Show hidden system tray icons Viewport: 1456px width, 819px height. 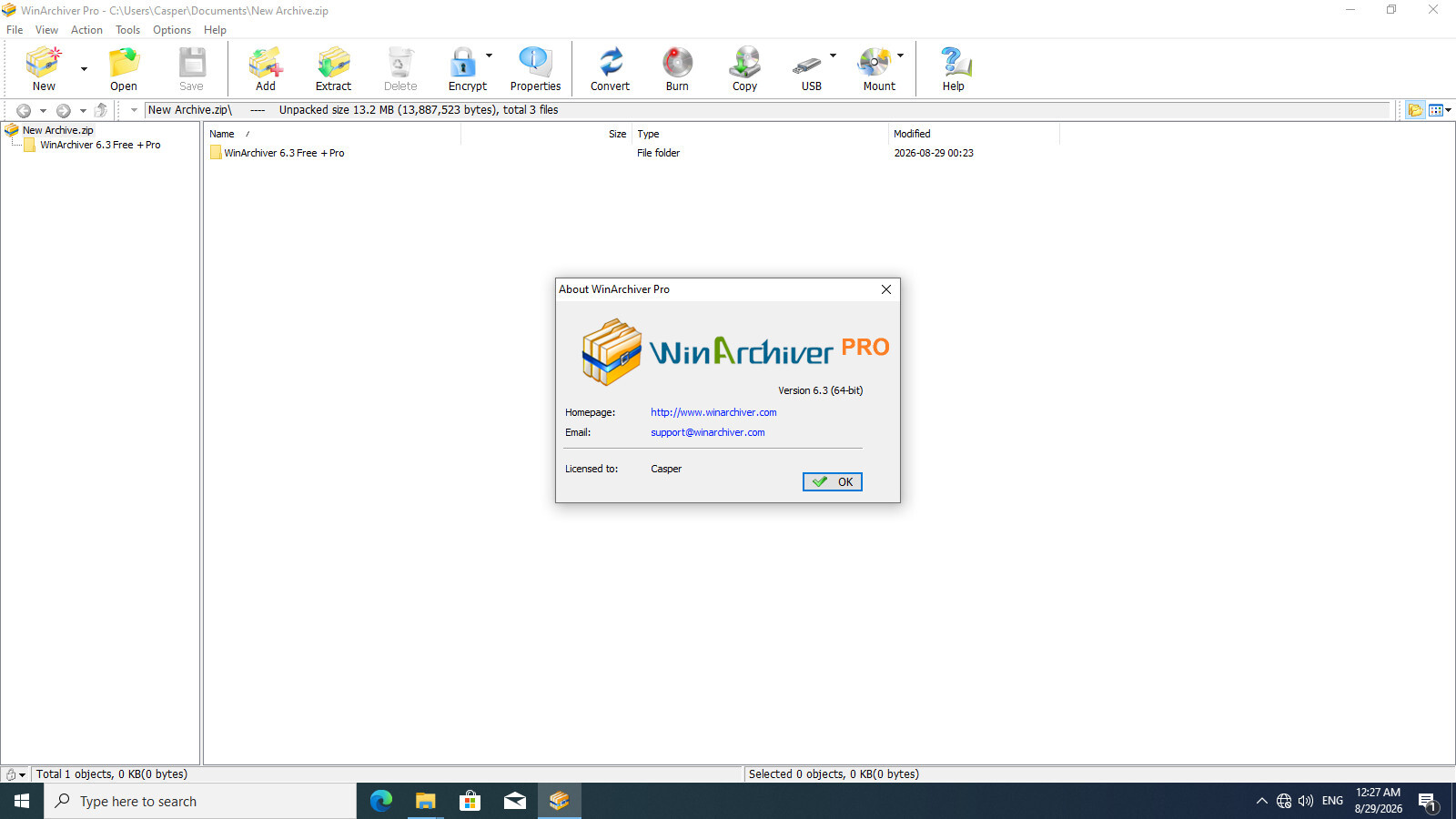[x=1261, y=801]
